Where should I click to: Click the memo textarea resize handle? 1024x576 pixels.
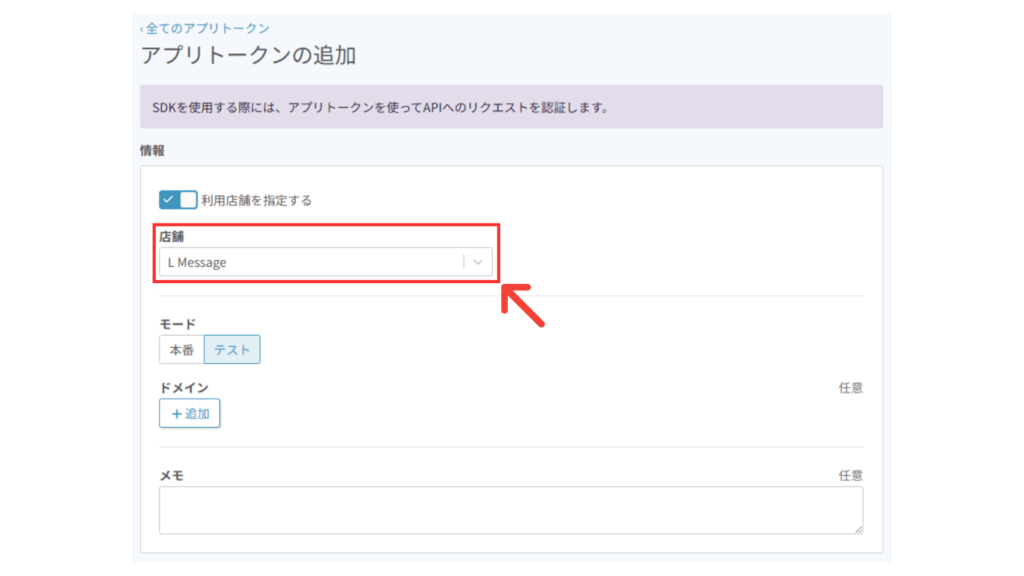pos(859,529)
